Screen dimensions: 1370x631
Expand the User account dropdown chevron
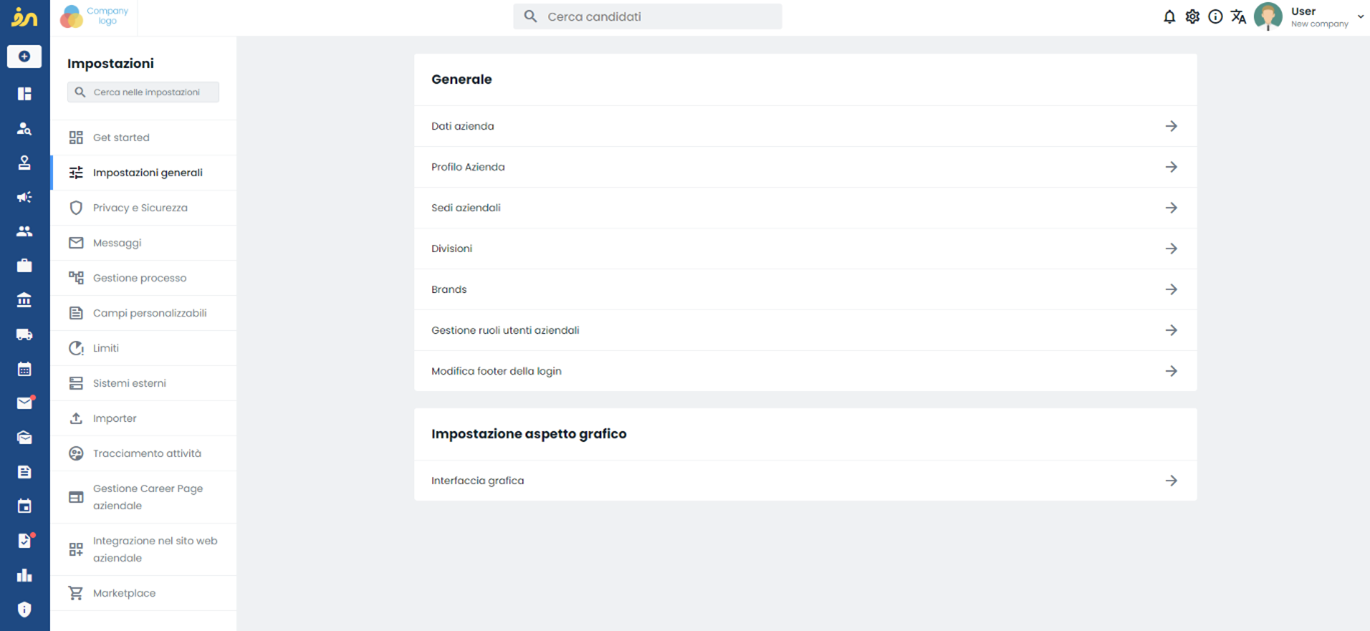point(1360,16)
